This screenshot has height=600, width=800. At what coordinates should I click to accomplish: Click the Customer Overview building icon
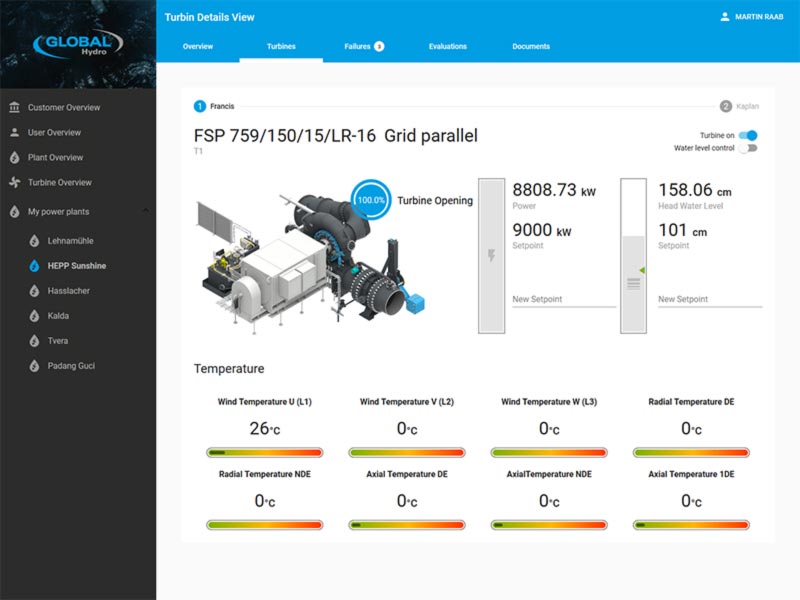[14, 107]
